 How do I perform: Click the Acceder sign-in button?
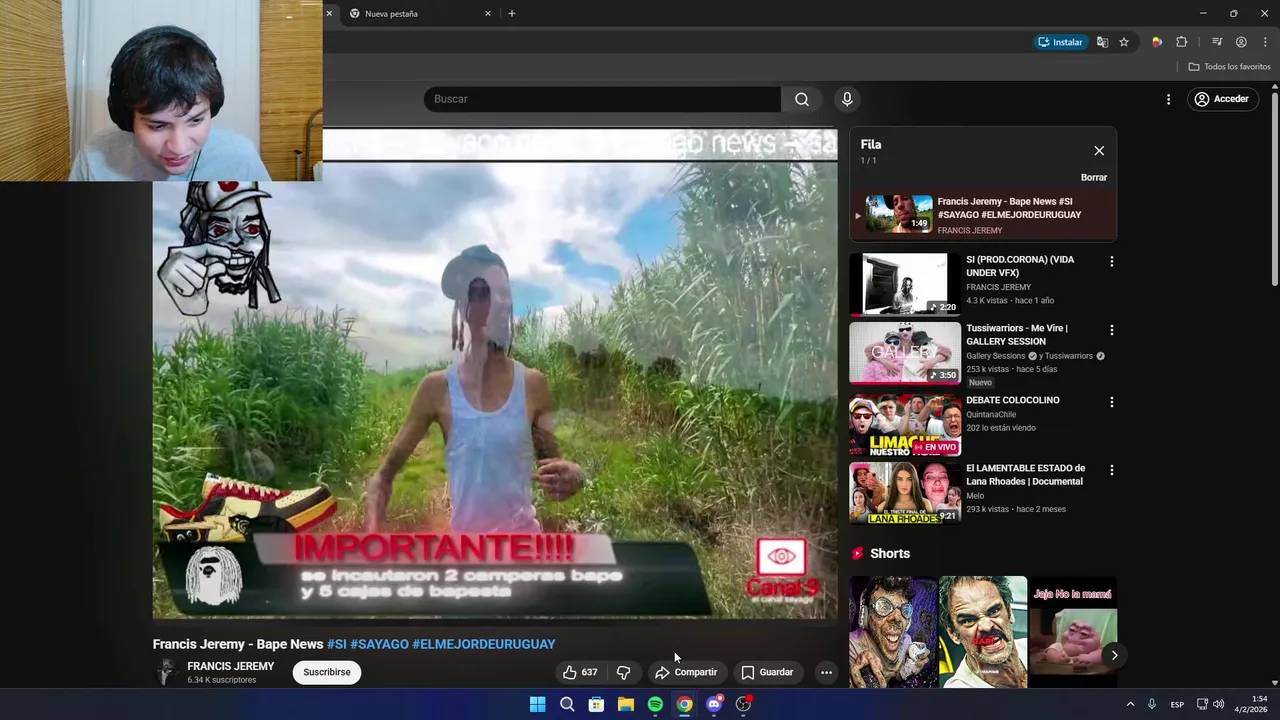pyautogui.click(x=1221, y=99)
